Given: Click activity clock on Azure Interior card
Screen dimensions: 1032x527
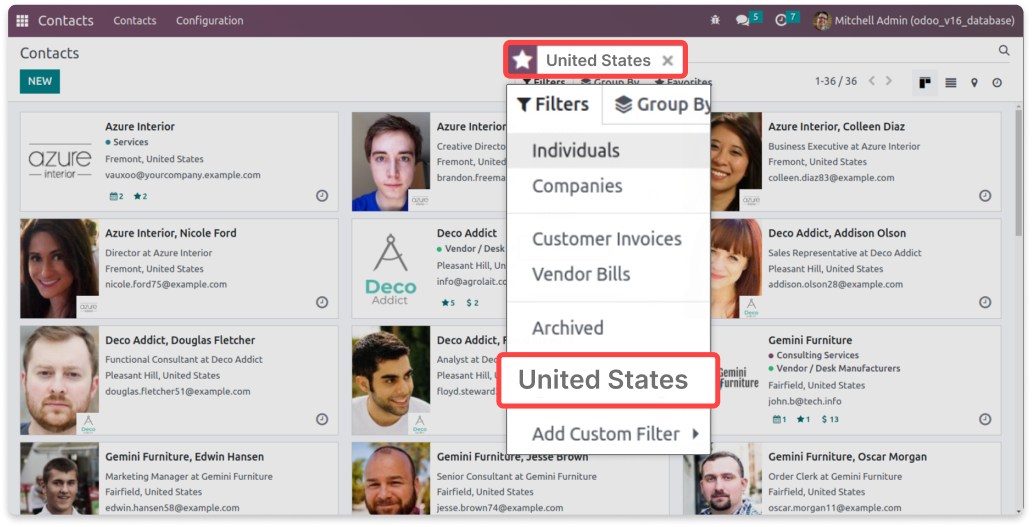Looking at the screenshot, I should [322, 195].
